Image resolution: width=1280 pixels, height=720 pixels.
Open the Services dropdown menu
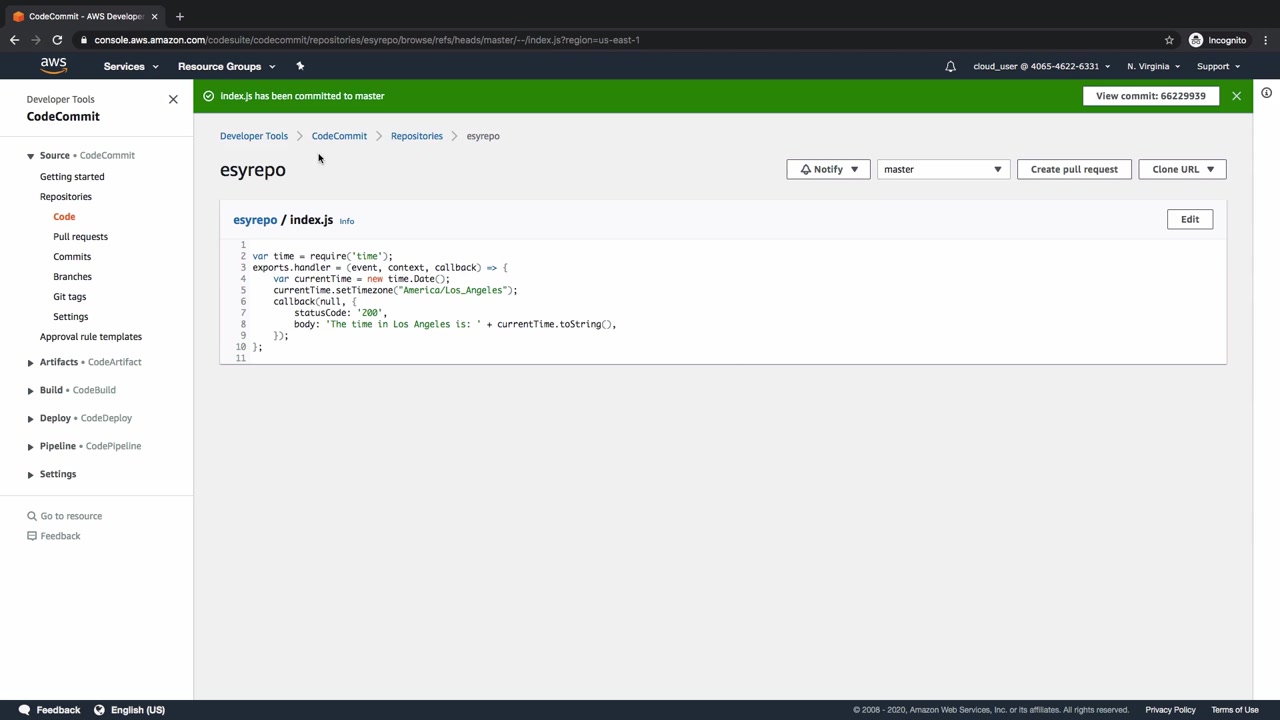tap(131, 66)
